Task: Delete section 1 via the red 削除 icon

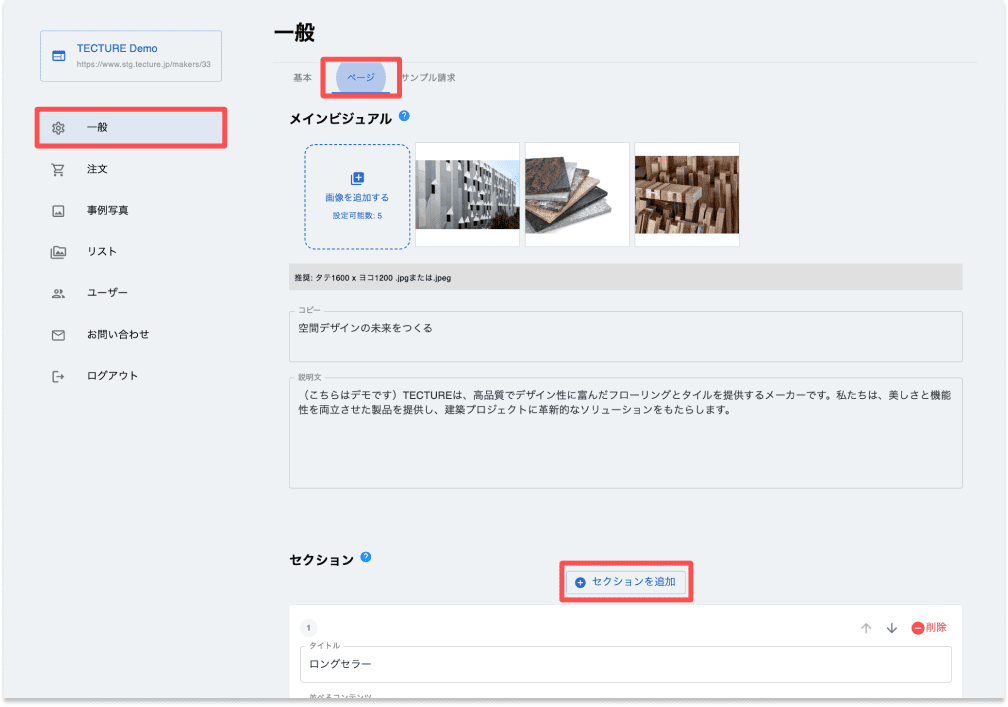Action: (920, 627)
